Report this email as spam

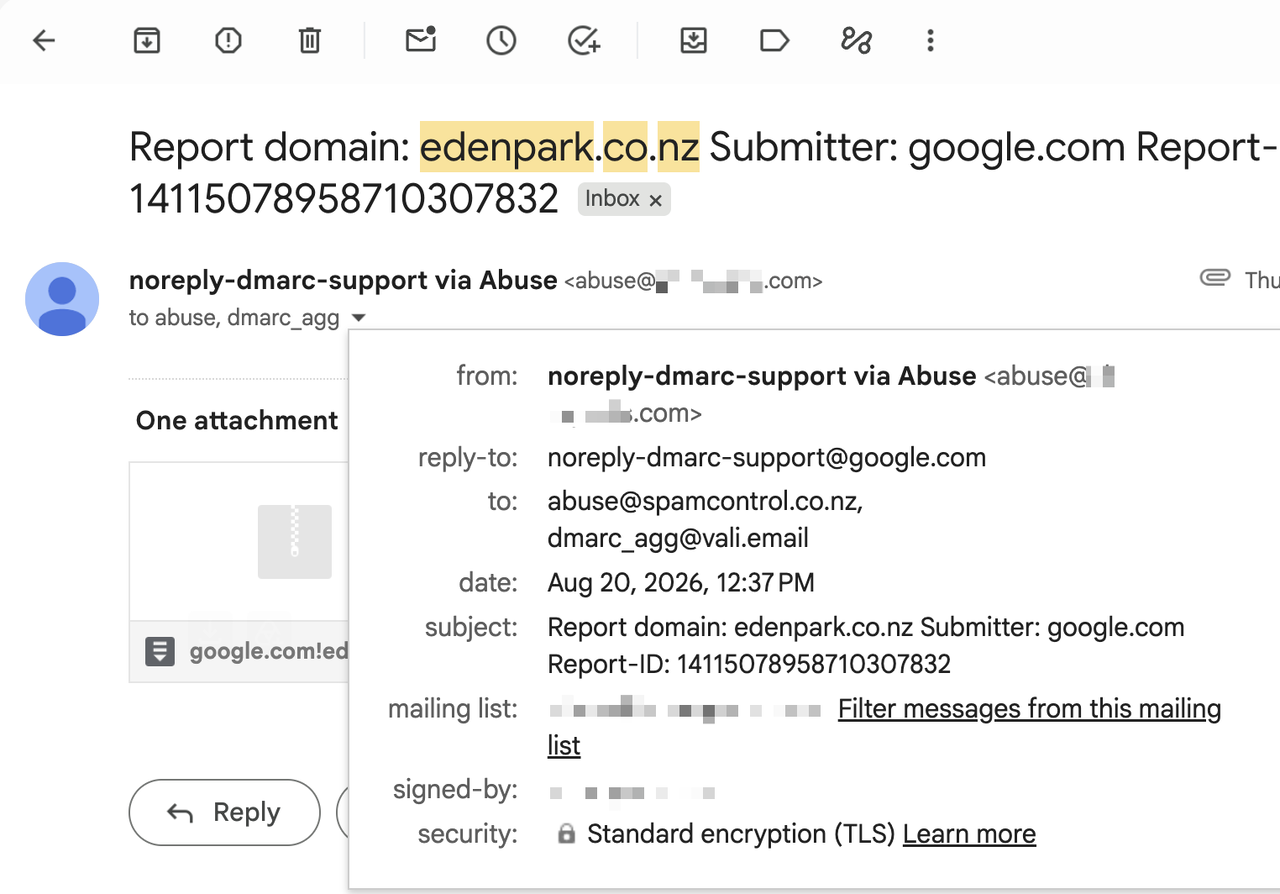[229, 41]
